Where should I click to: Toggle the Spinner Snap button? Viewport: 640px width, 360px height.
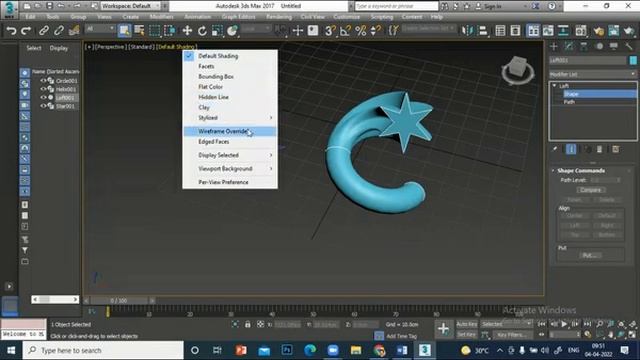pyautogui.click(x=376, y=31)
